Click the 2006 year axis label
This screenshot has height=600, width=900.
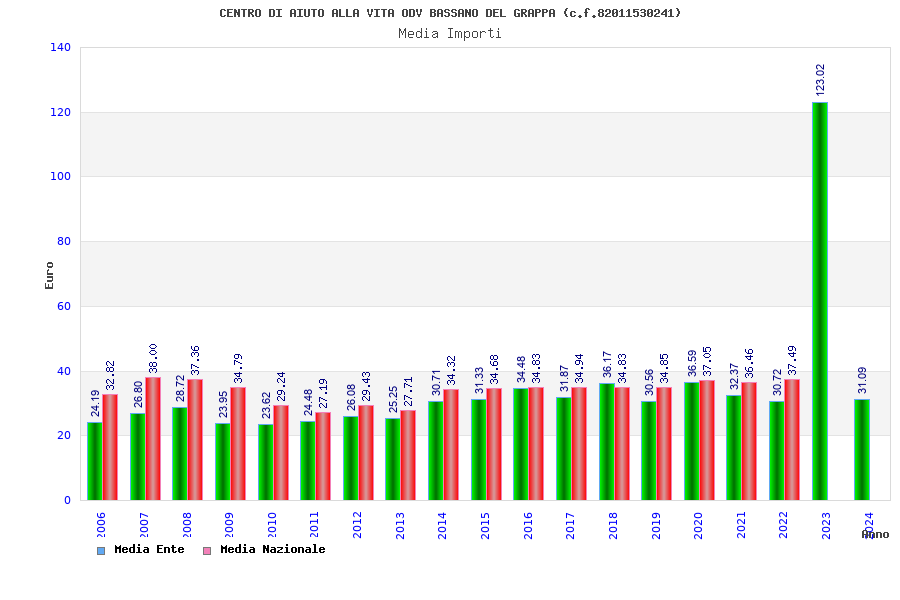pyautogui.click(x=101, y=525)
